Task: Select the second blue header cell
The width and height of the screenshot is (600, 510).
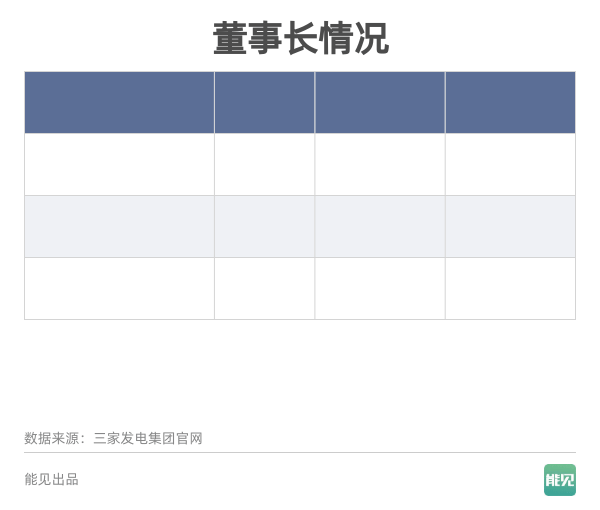Action: point(264,103)
